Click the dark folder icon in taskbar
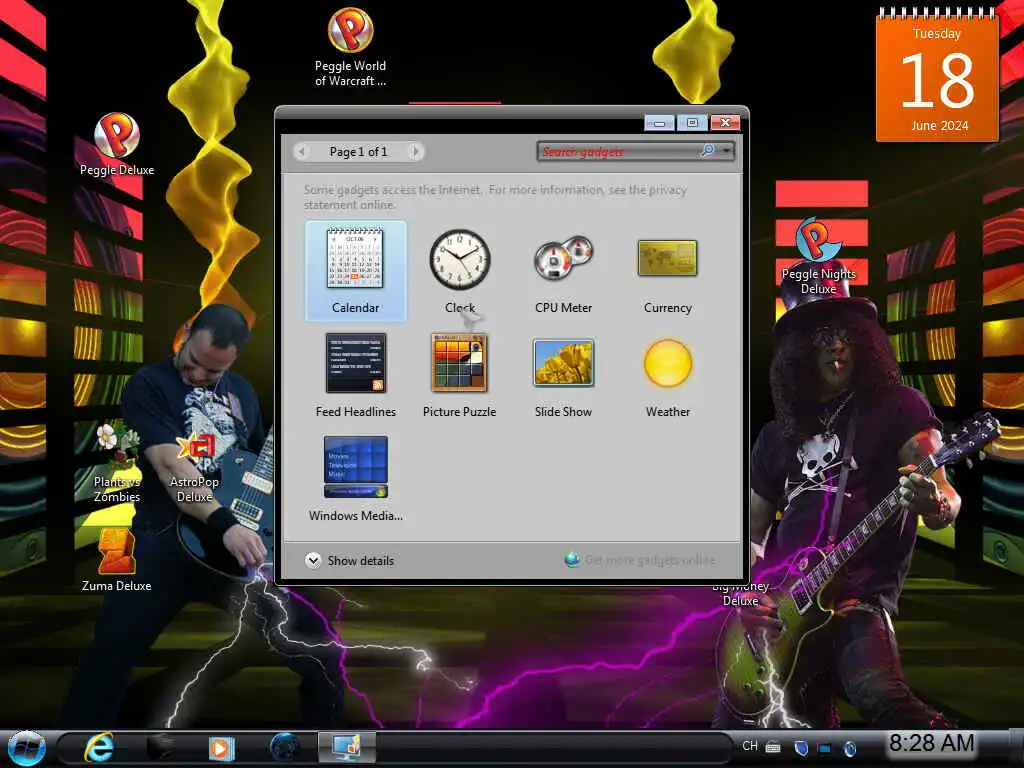This screenshot has width=1024, height=768. point(161,747)
